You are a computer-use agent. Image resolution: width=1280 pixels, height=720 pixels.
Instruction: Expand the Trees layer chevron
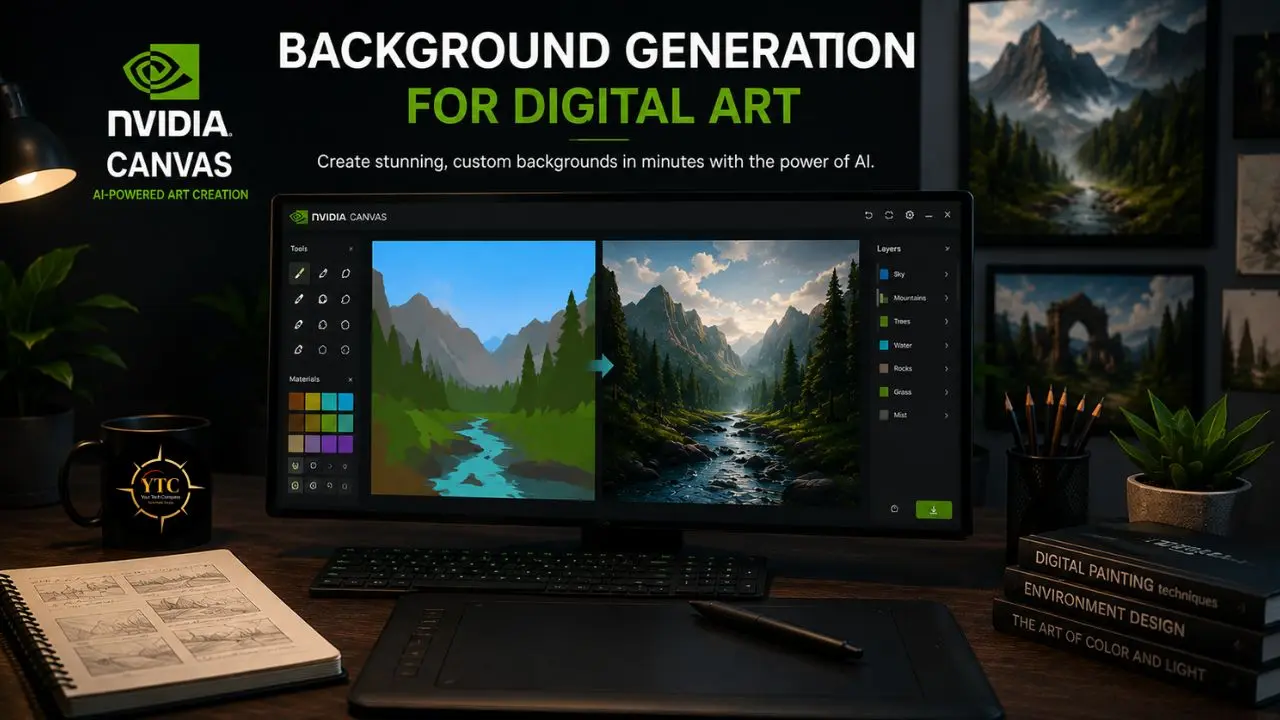946,321
